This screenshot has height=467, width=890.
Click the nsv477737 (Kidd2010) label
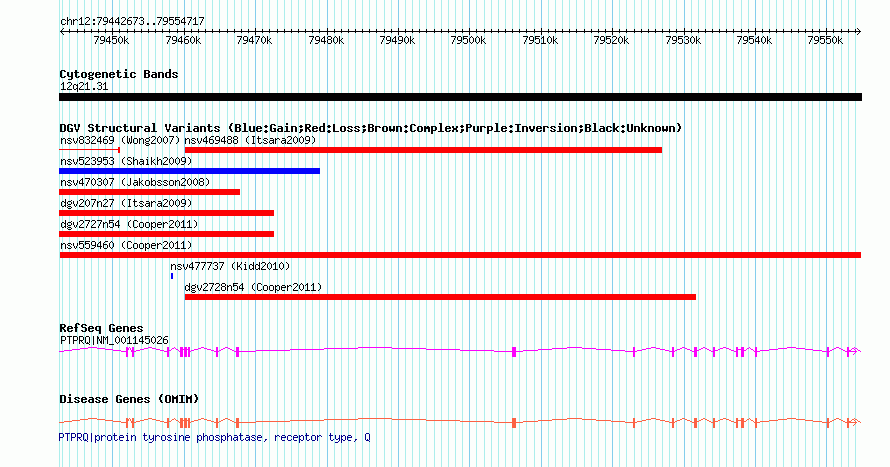pos(230,266)
